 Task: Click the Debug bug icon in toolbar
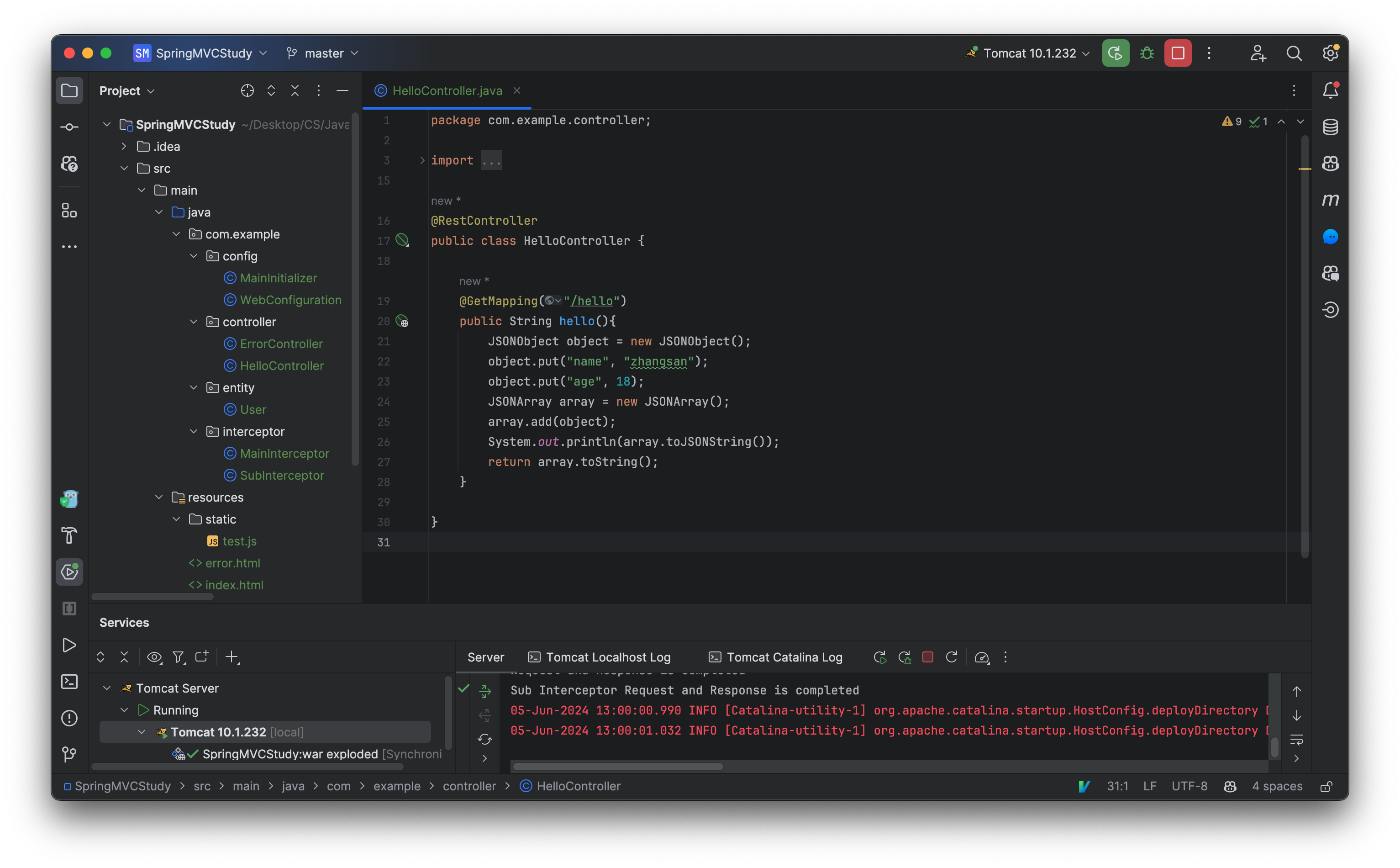[x=1147, y=53]
